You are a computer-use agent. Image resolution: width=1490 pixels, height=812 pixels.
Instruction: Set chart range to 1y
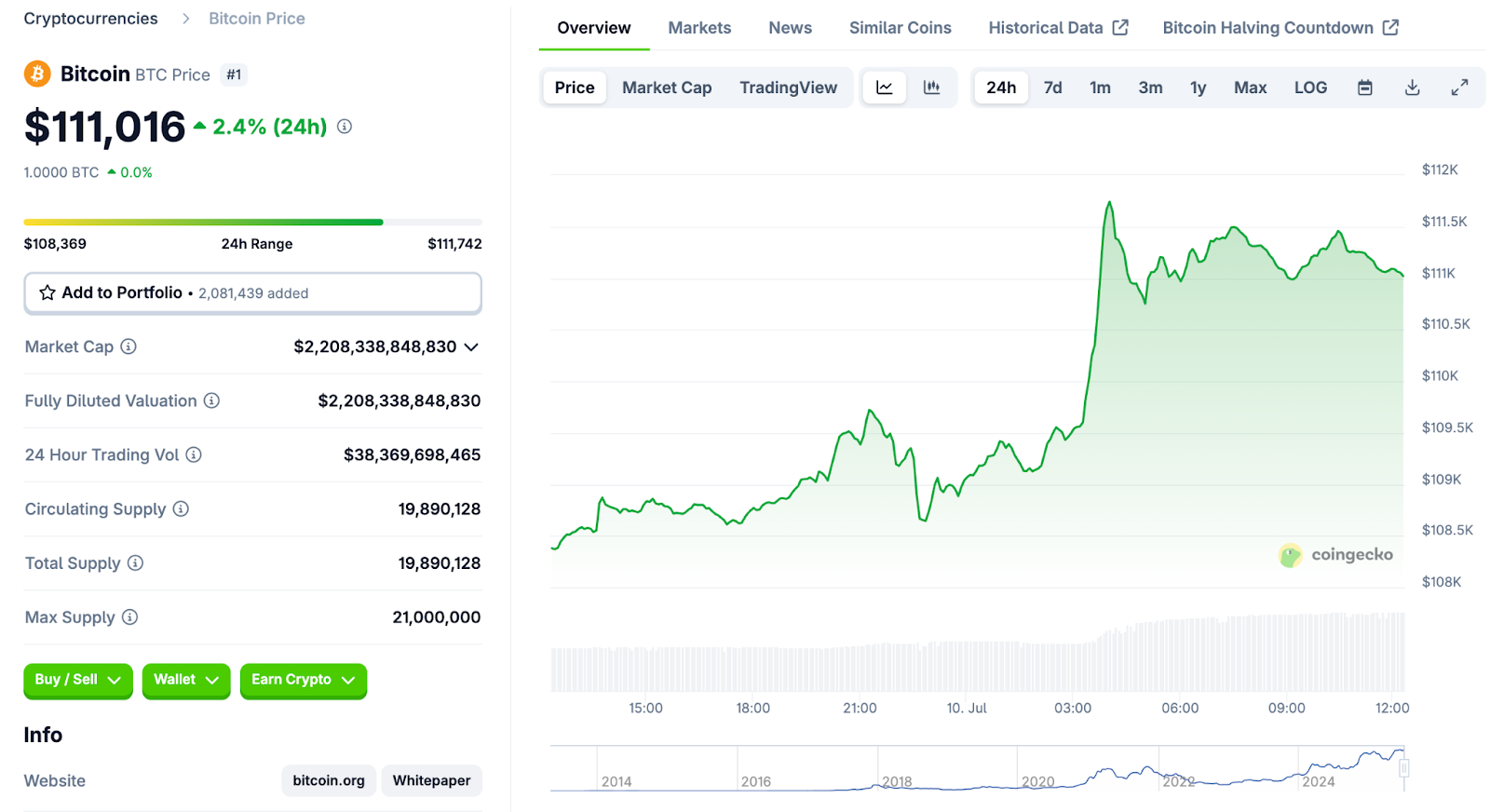(1199, 88)
